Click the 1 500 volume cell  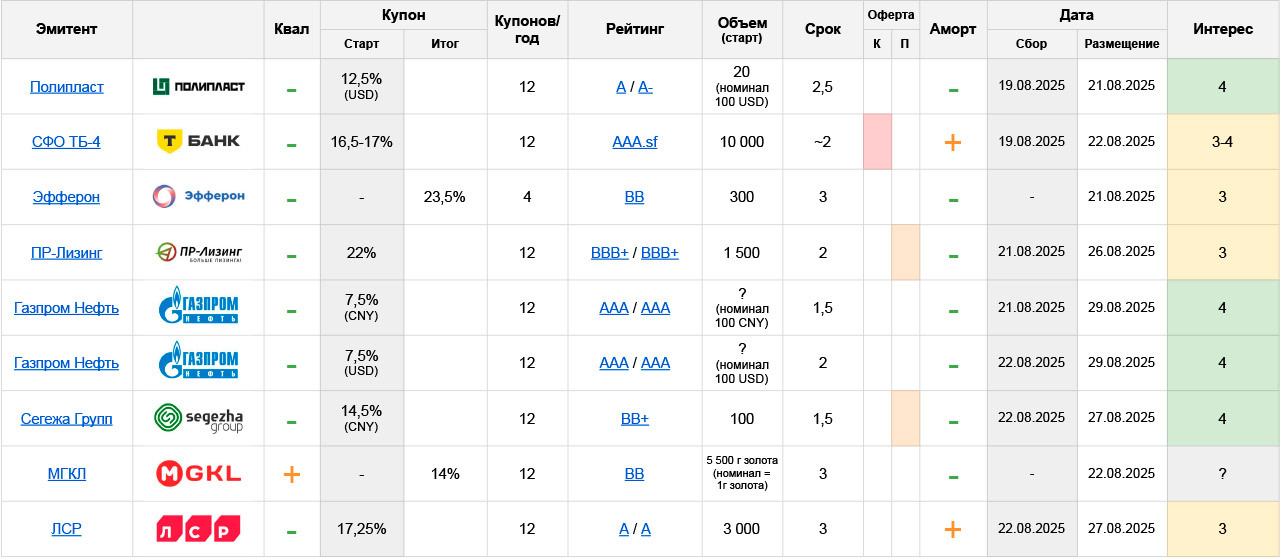(742, 253)
